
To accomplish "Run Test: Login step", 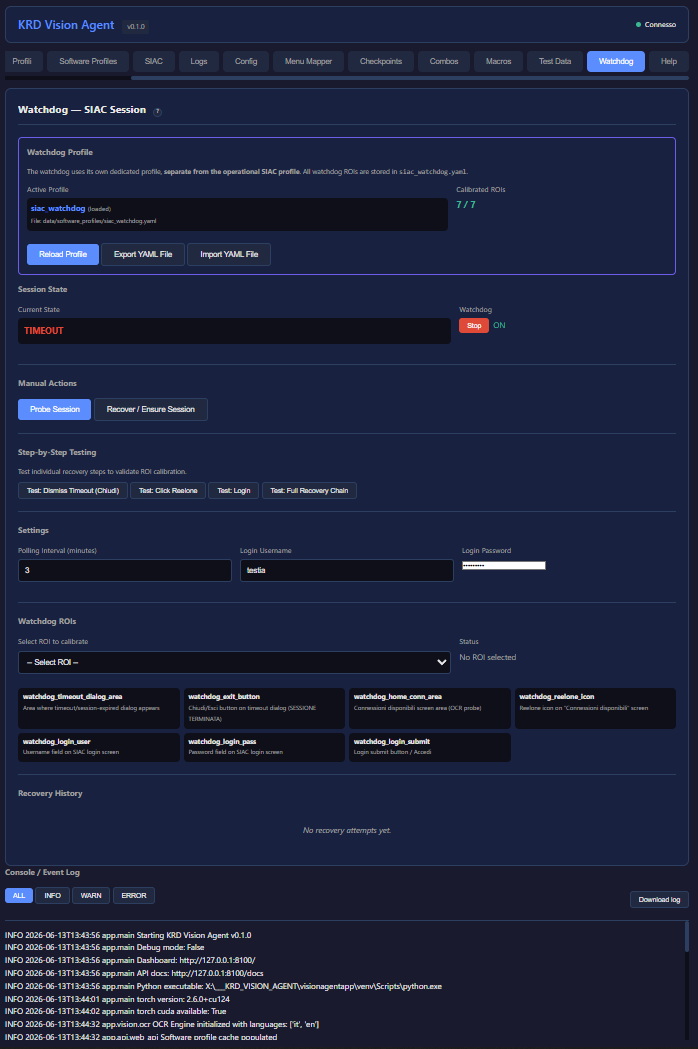I will pyautogui.click(x=234, y=490).
